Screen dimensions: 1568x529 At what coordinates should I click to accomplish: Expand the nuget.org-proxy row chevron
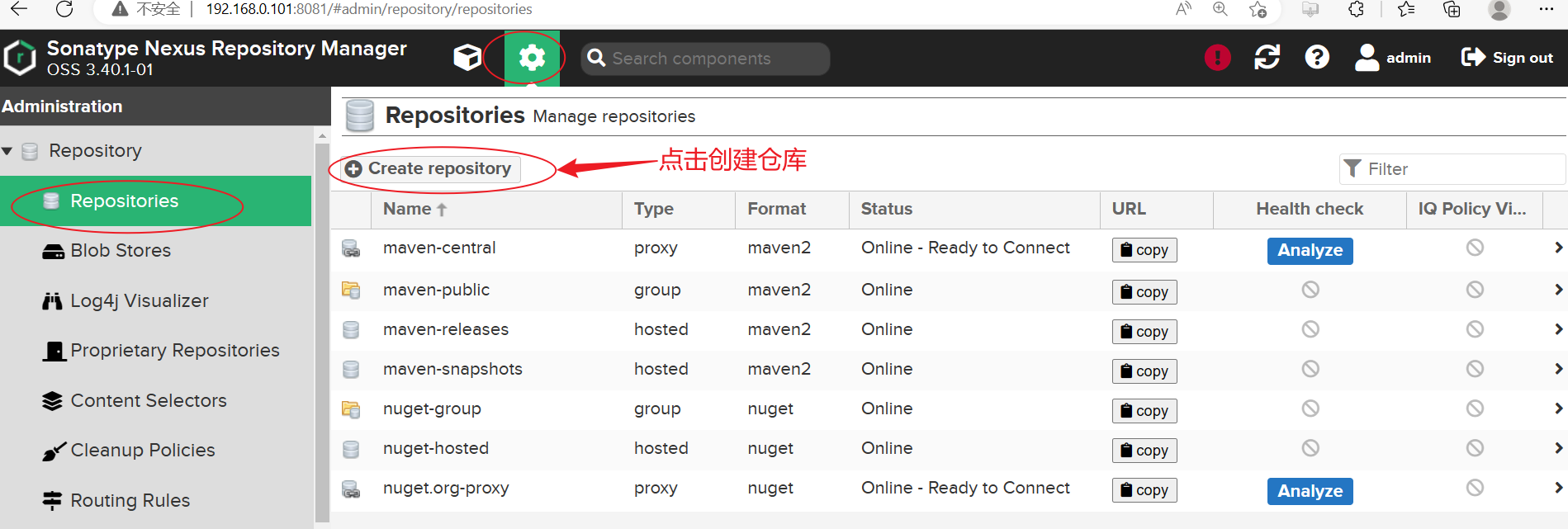click(x=1558, y=488)
